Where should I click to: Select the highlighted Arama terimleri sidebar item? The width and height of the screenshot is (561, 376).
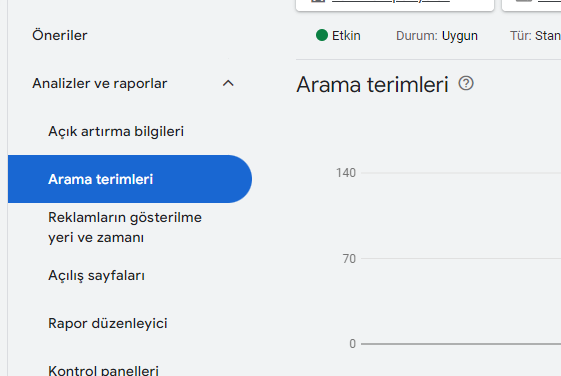click(x=130, y=179)
